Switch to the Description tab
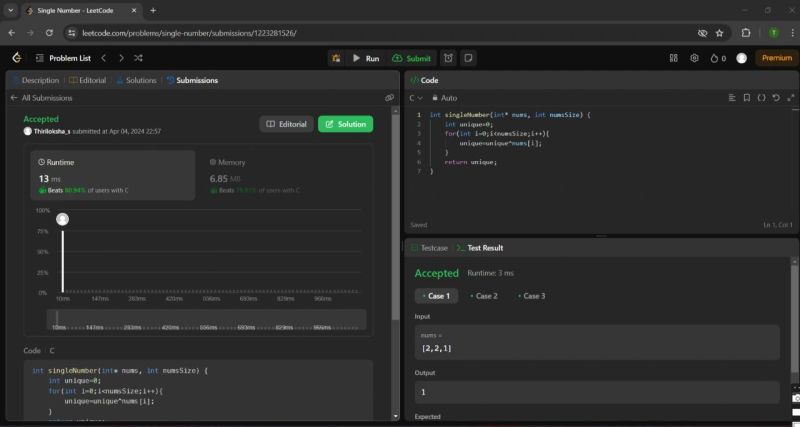800x427 pixels. (36, 80)
